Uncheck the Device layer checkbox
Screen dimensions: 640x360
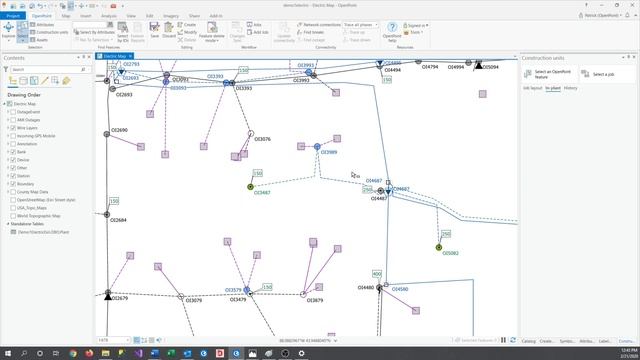13,160
